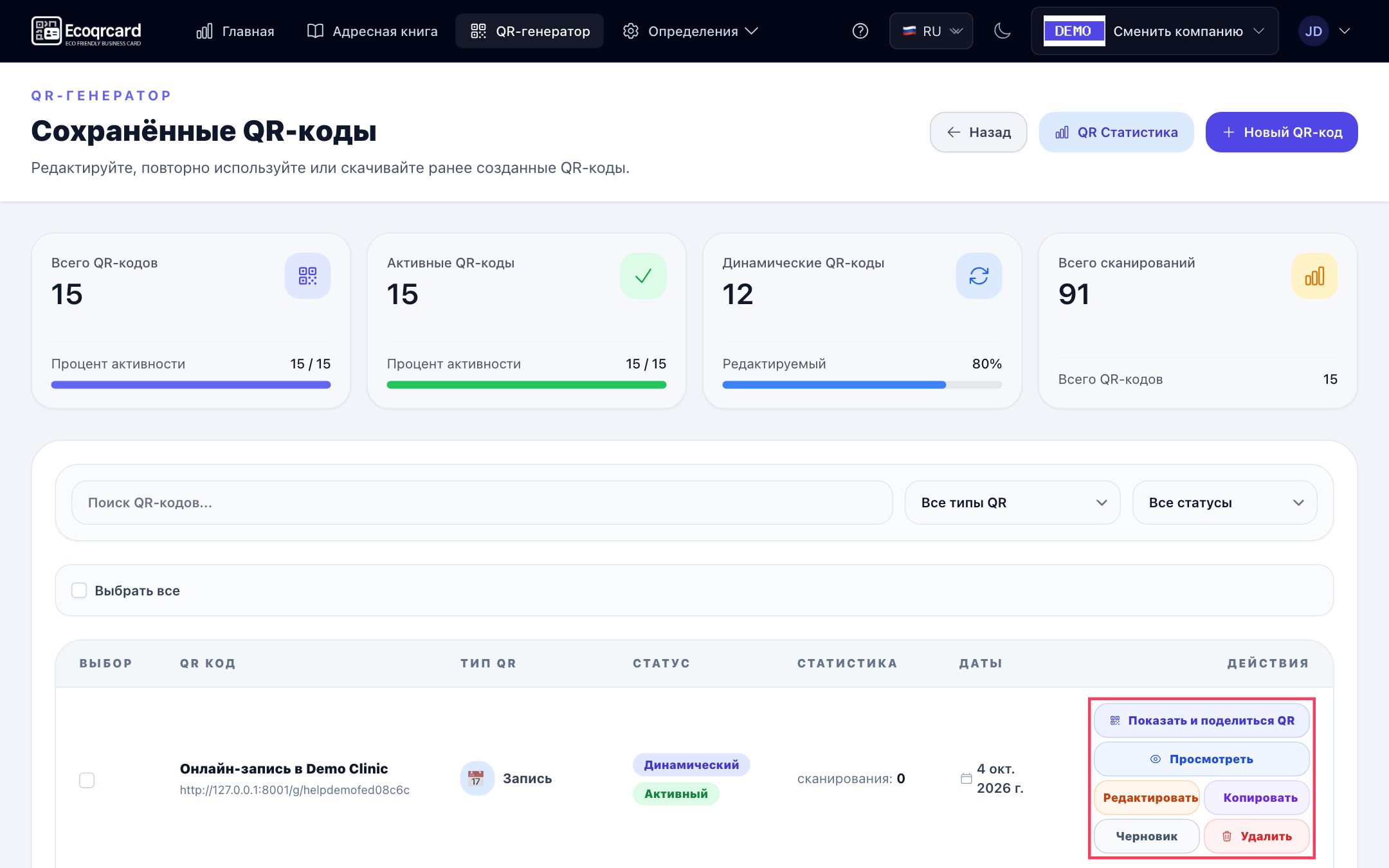Viewport: 1389px width, 868px height.
Task: Click the purple progress bar in the Всего QR-кодов card
Action: pos(191,385)
